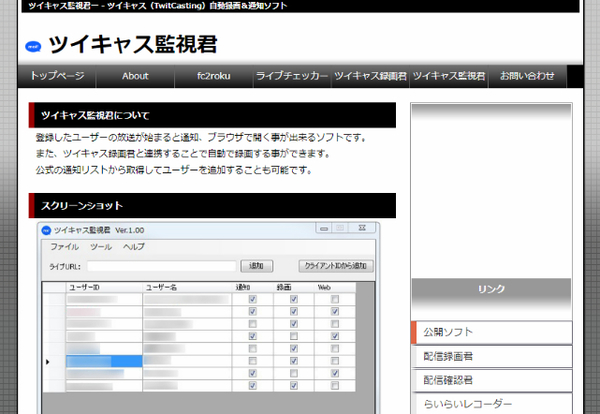Click the app icon in the screenshot title bar
This screenshot has height=414, width=600.
[46, 230]
